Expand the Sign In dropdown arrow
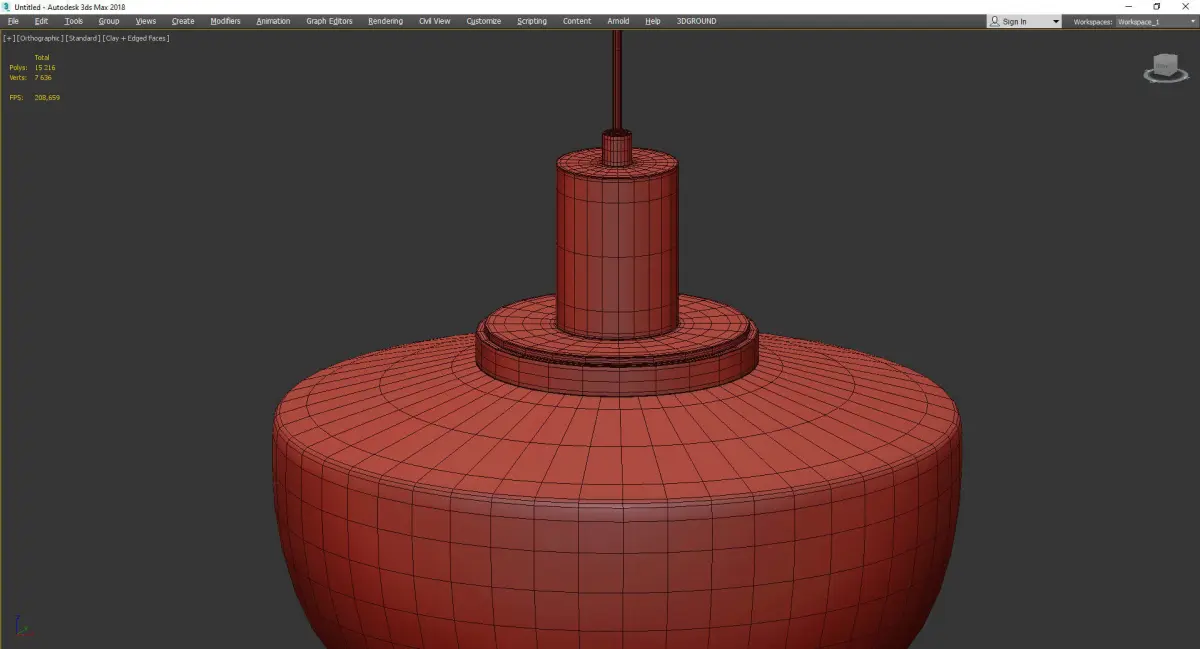The height and width of the screenshot is (649, 1200). tap(1055, 22)
